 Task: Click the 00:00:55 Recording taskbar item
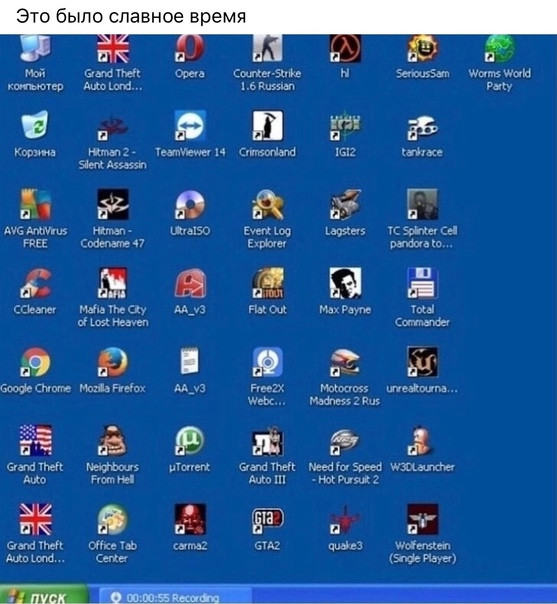click(x=175, y=596)
